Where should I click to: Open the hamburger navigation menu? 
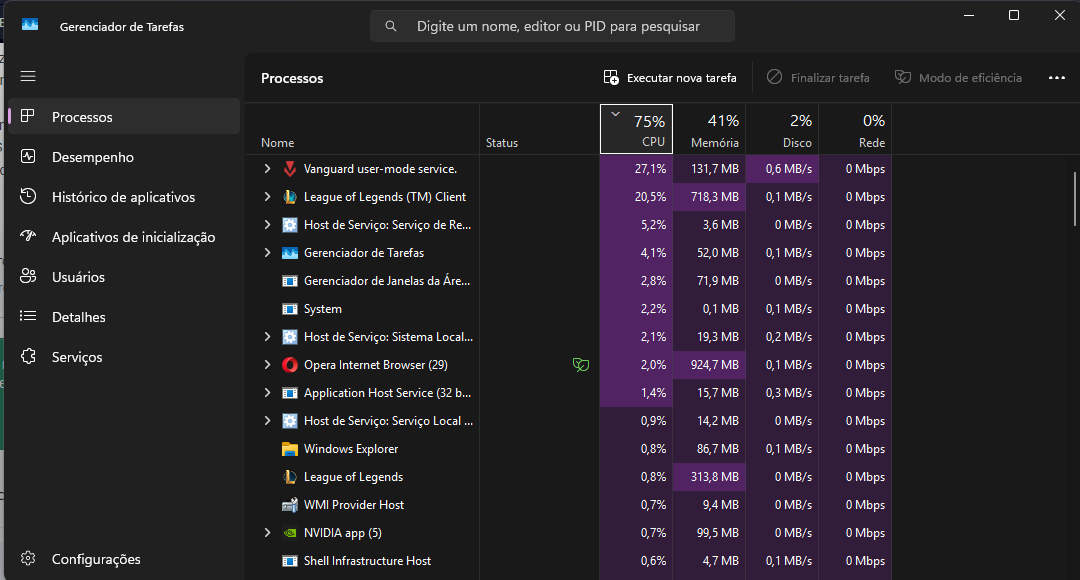point(28,76)
